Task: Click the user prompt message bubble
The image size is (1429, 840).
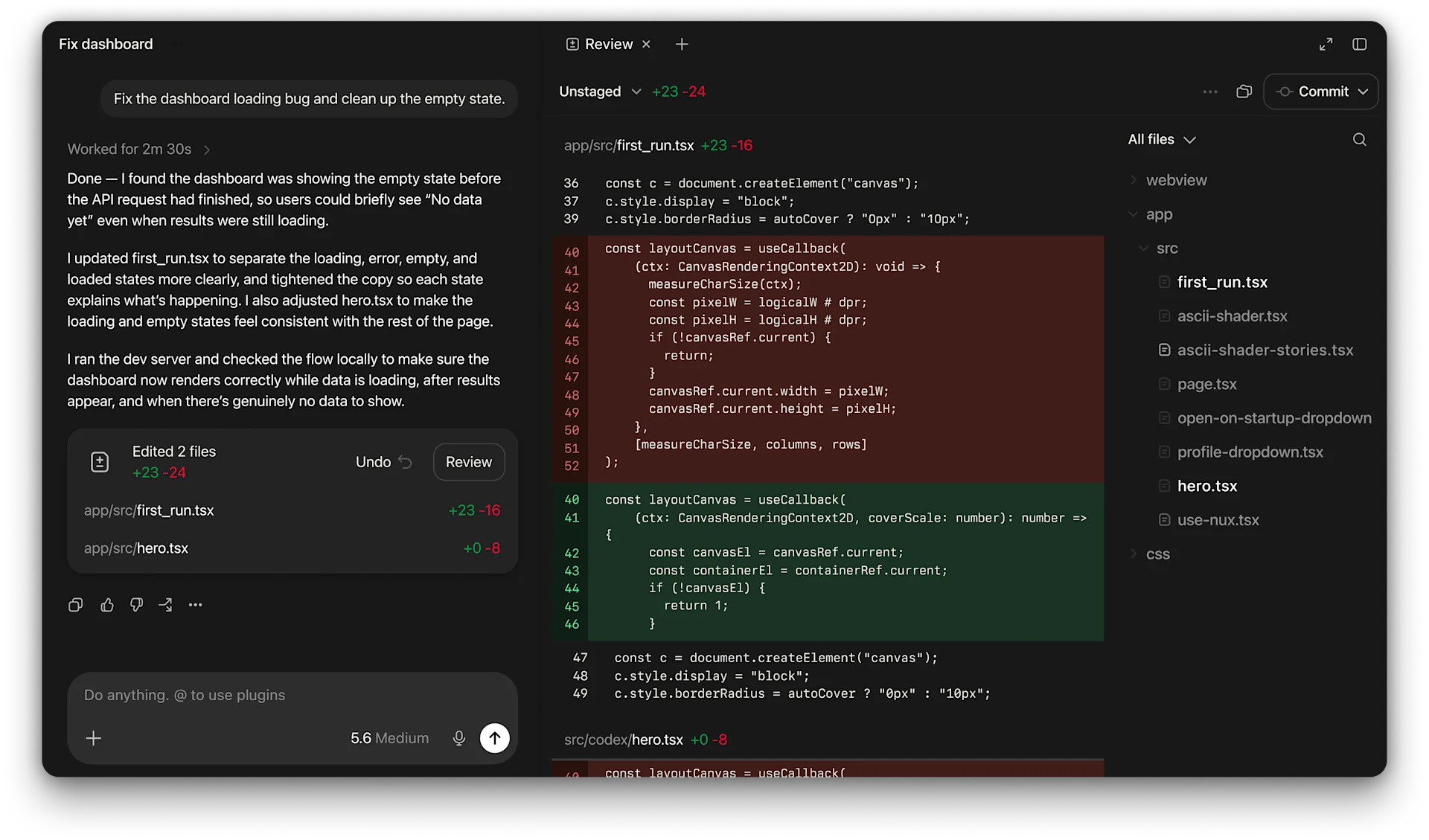Action: pyautogui.click(x=309, y=99)
